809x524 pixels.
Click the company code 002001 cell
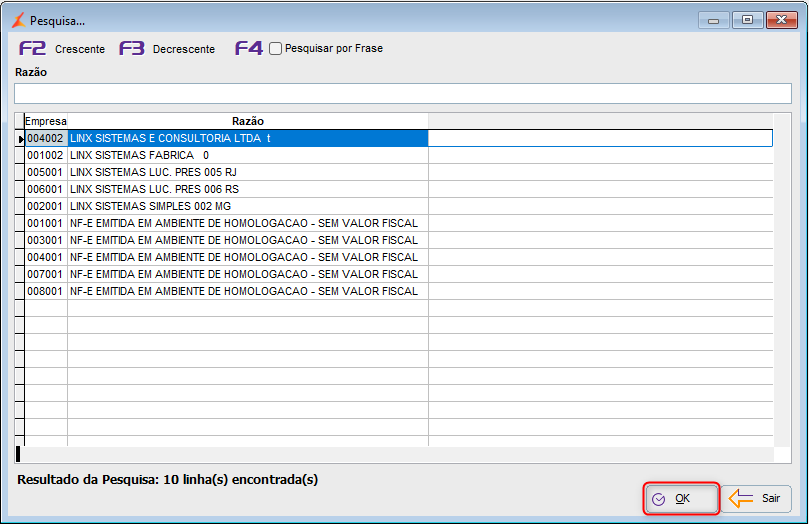(46, 206)
